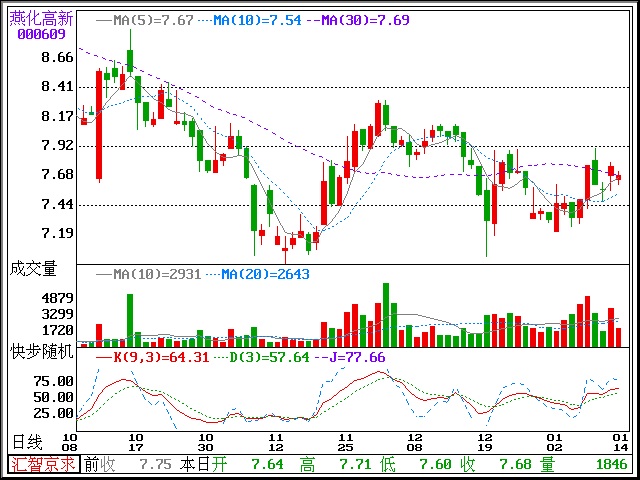This screenshot has width=640, height=480.
Task: Click the open price value 7.64
Action: pyautogui.click(x=267, y=464)
